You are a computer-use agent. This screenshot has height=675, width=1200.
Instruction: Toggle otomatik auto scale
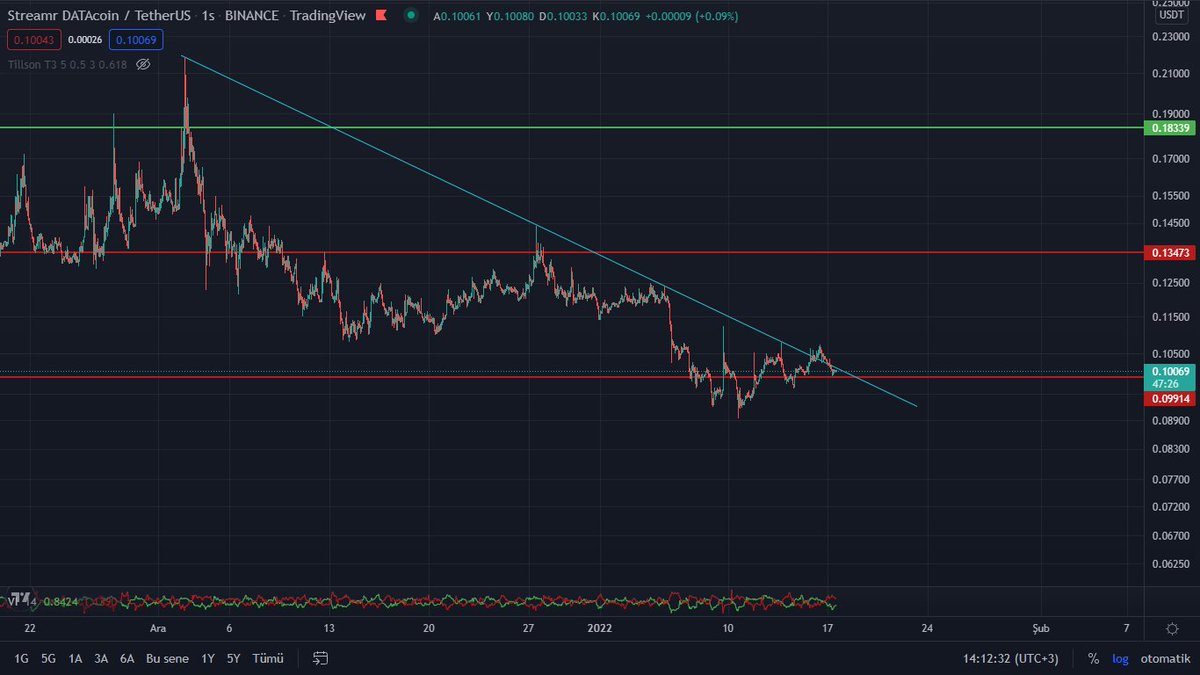[1165, 659]
